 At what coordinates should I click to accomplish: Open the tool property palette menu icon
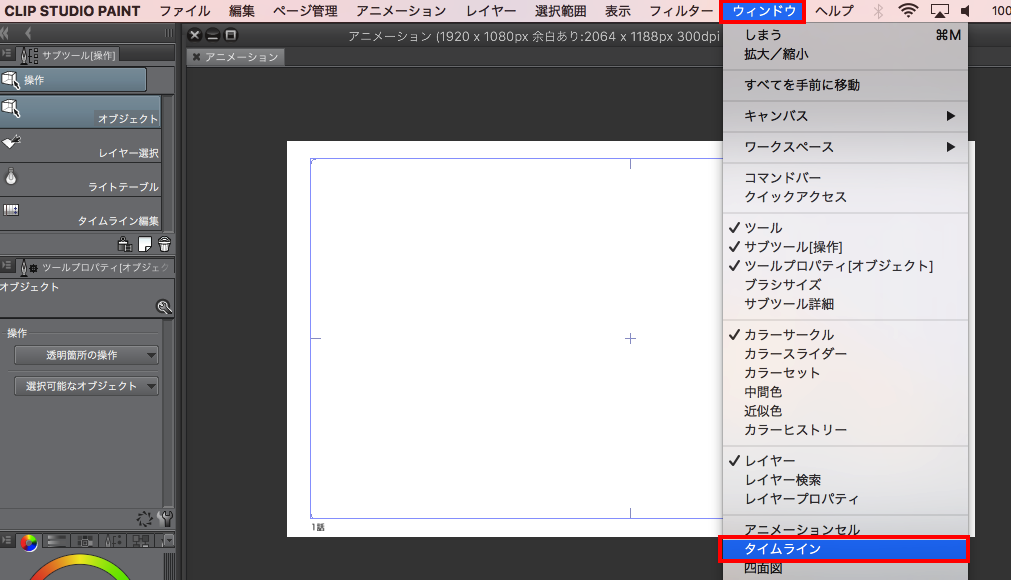6,266
